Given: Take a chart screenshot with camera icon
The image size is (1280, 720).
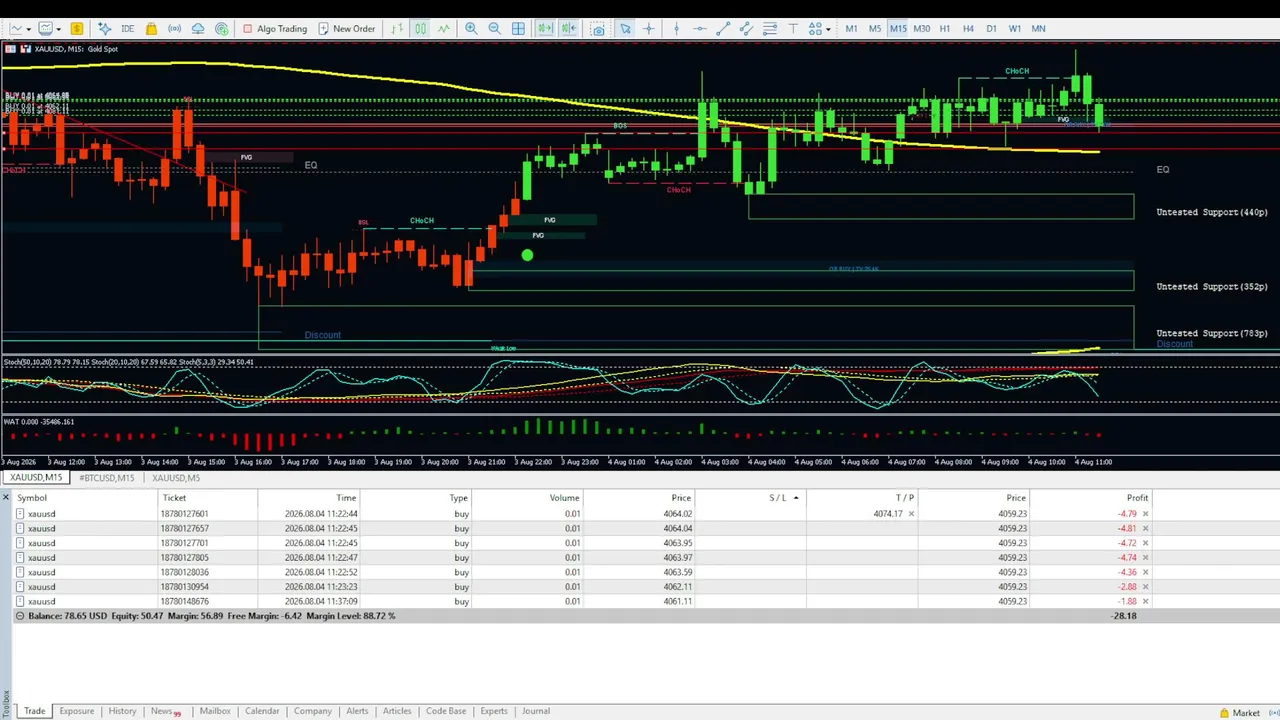Looking at the screenshot, I should [x=598, y=29].
